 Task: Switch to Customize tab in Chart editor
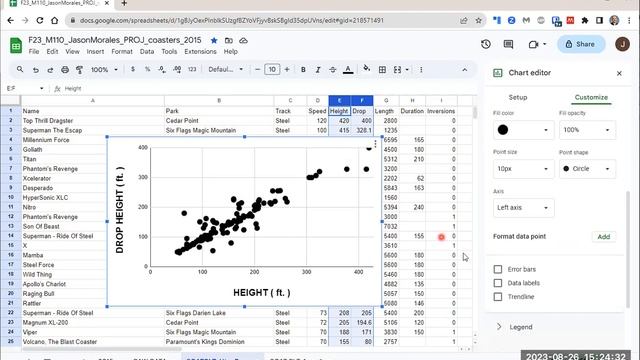(591, 98)
